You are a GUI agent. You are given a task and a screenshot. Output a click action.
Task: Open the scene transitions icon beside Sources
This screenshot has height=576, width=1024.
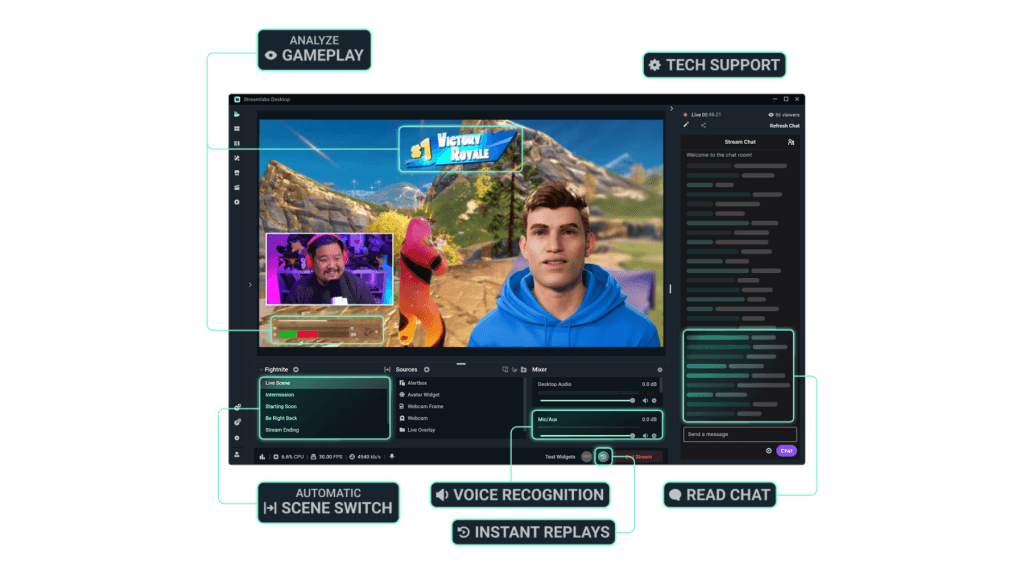click(387, 370)
